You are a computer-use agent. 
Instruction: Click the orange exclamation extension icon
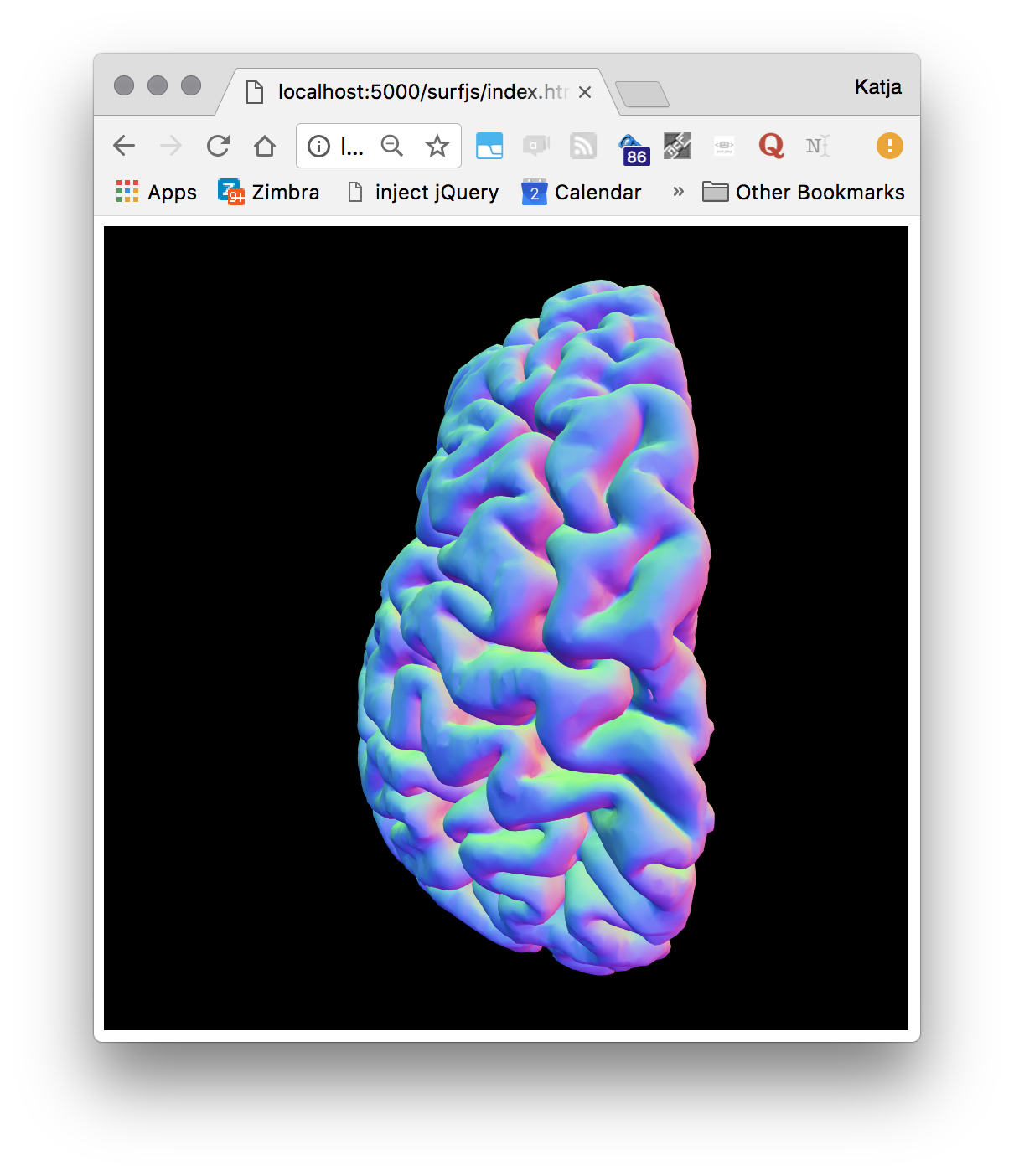(889, 146)
